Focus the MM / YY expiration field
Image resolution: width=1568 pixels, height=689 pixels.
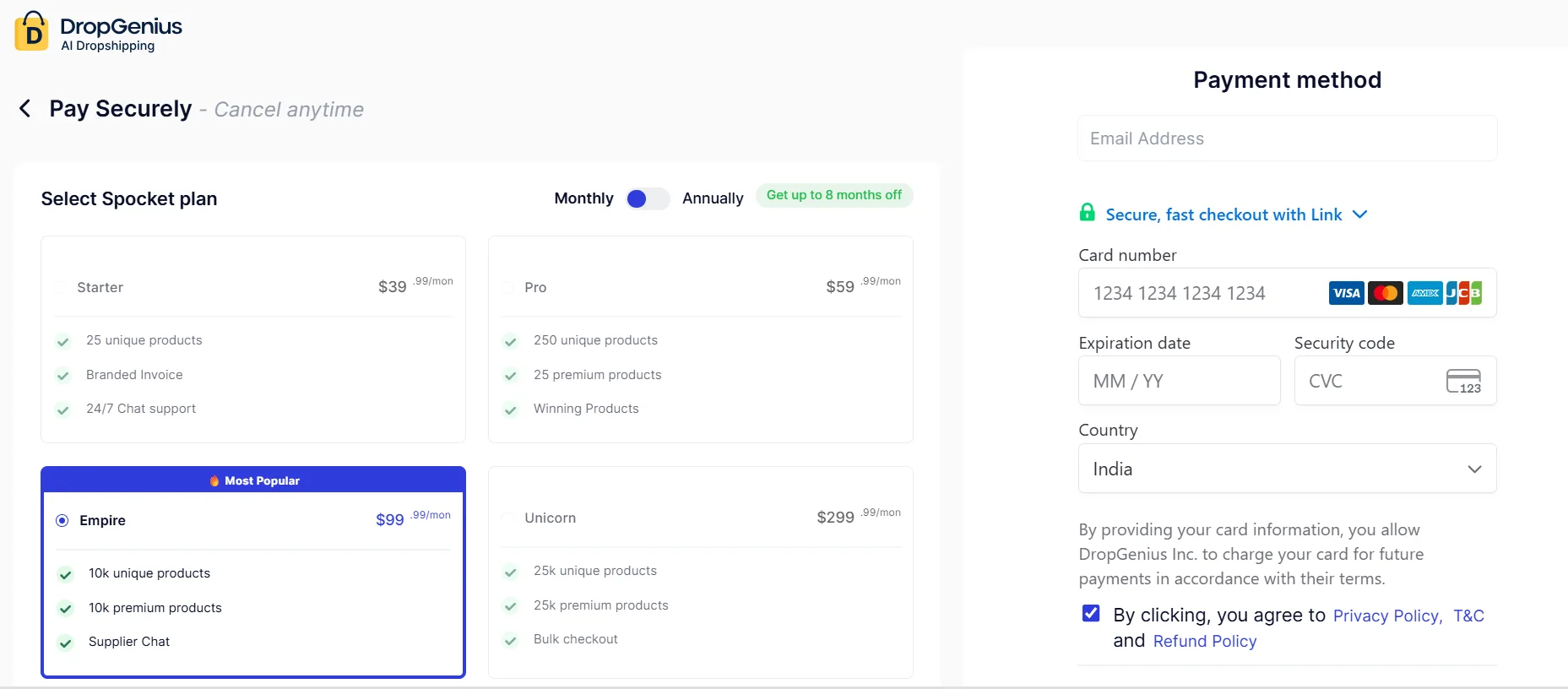coord(1180,381)
